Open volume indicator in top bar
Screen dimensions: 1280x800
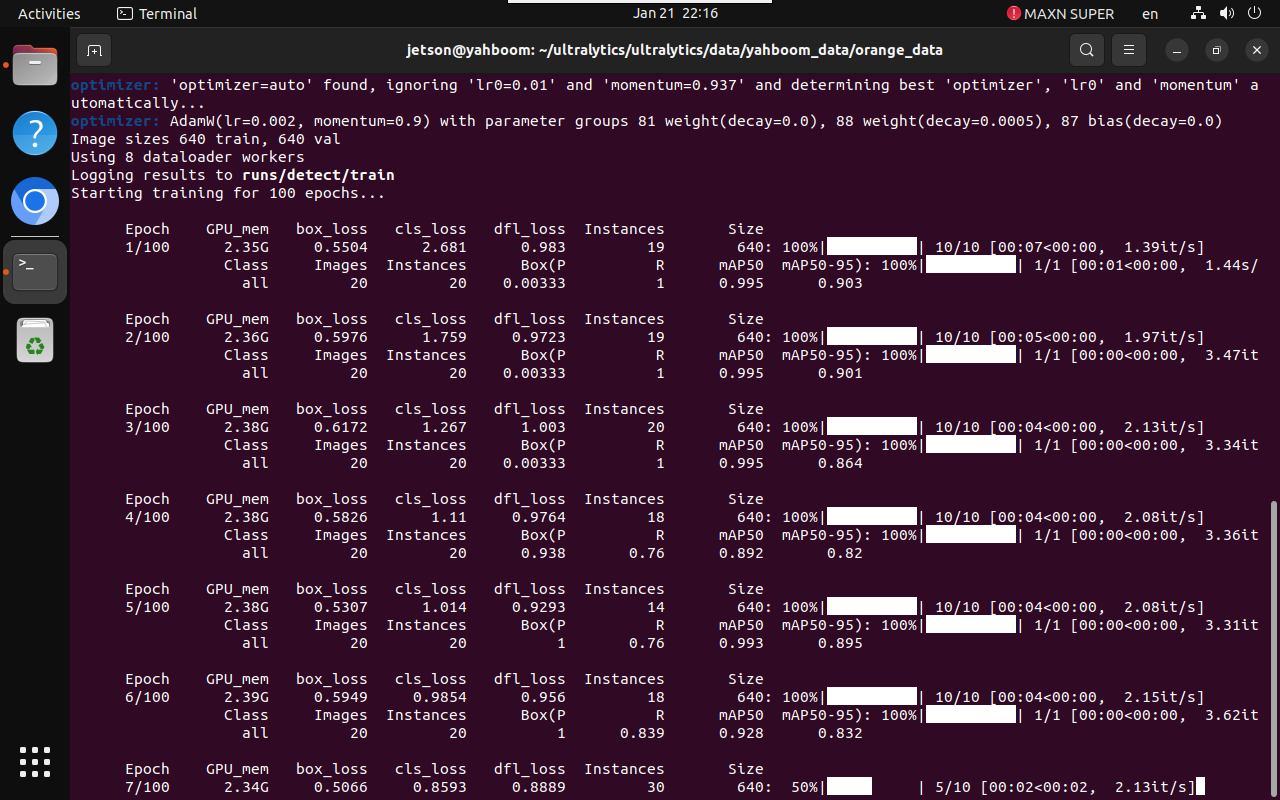point(1226,14)
